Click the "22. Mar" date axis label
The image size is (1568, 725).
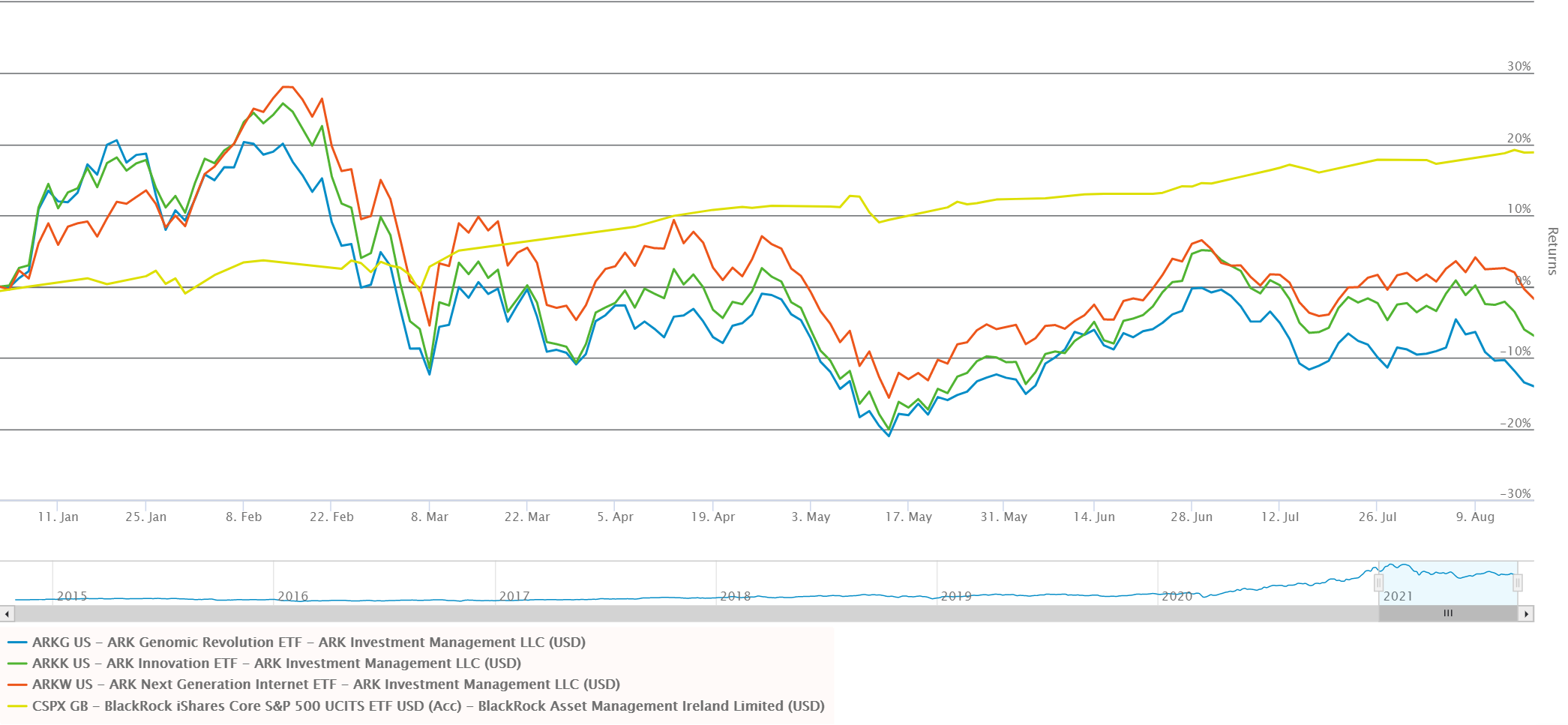click(527, 517)
